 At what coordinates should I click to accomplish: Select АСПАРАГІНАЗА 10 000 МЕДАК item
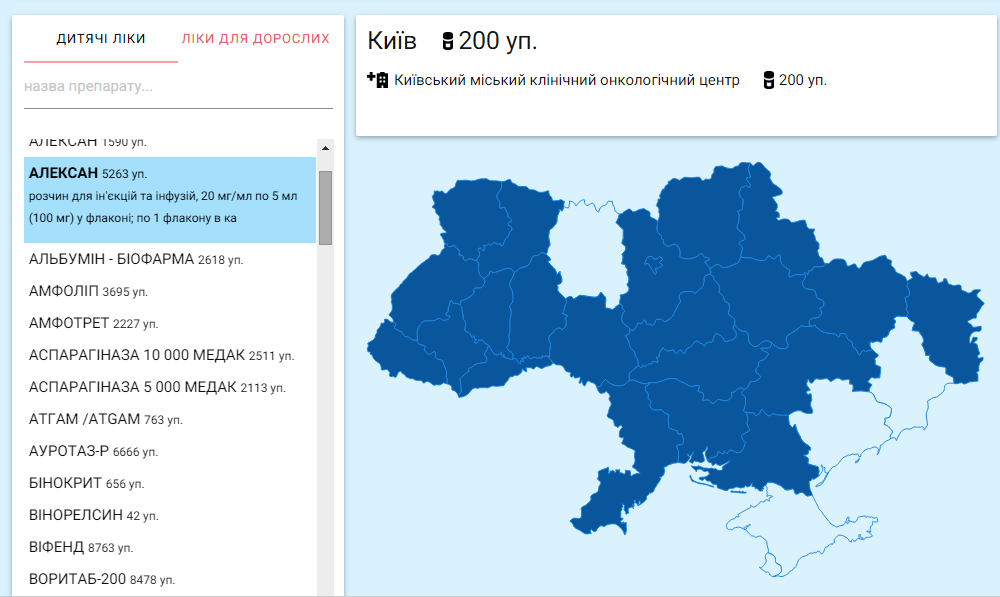[x=170, y=355]
